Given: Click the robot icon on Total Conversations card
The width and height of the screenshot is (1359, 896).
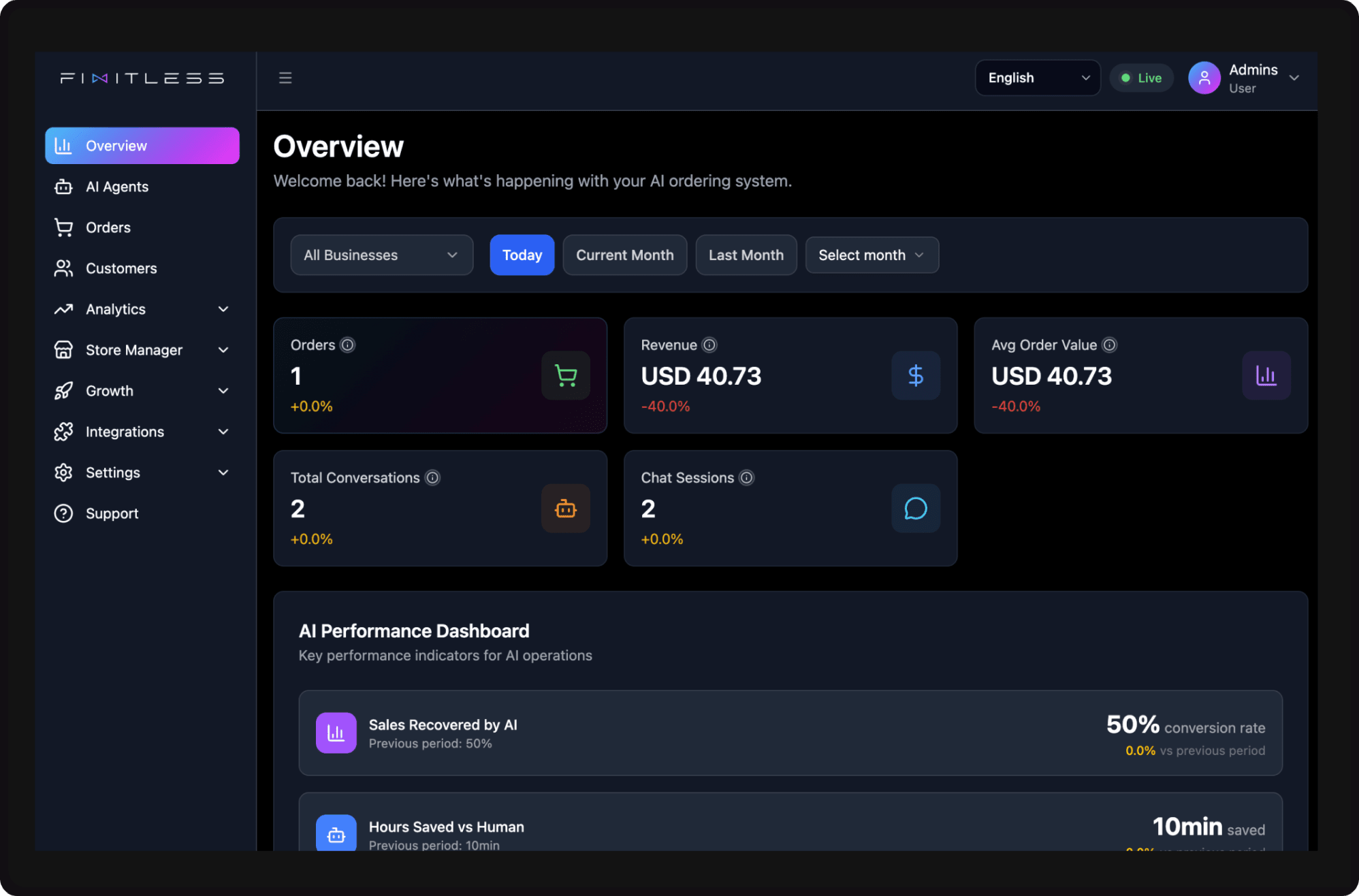Looking at the screenshot, I should point(566,508).
